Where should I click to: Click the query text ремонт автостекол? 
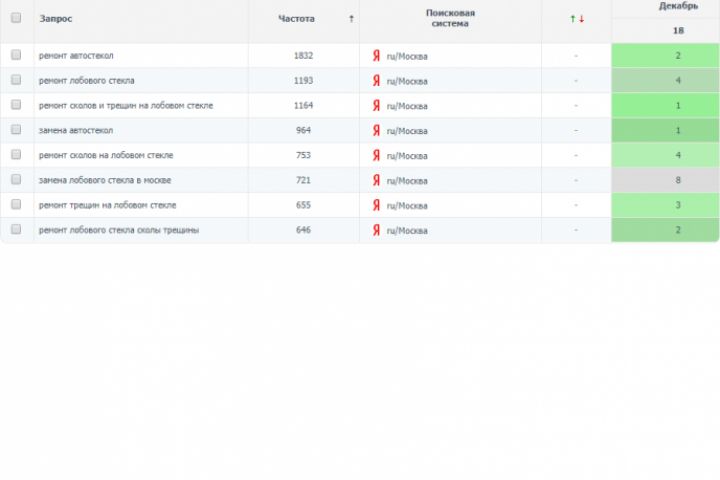coord(76,56)
